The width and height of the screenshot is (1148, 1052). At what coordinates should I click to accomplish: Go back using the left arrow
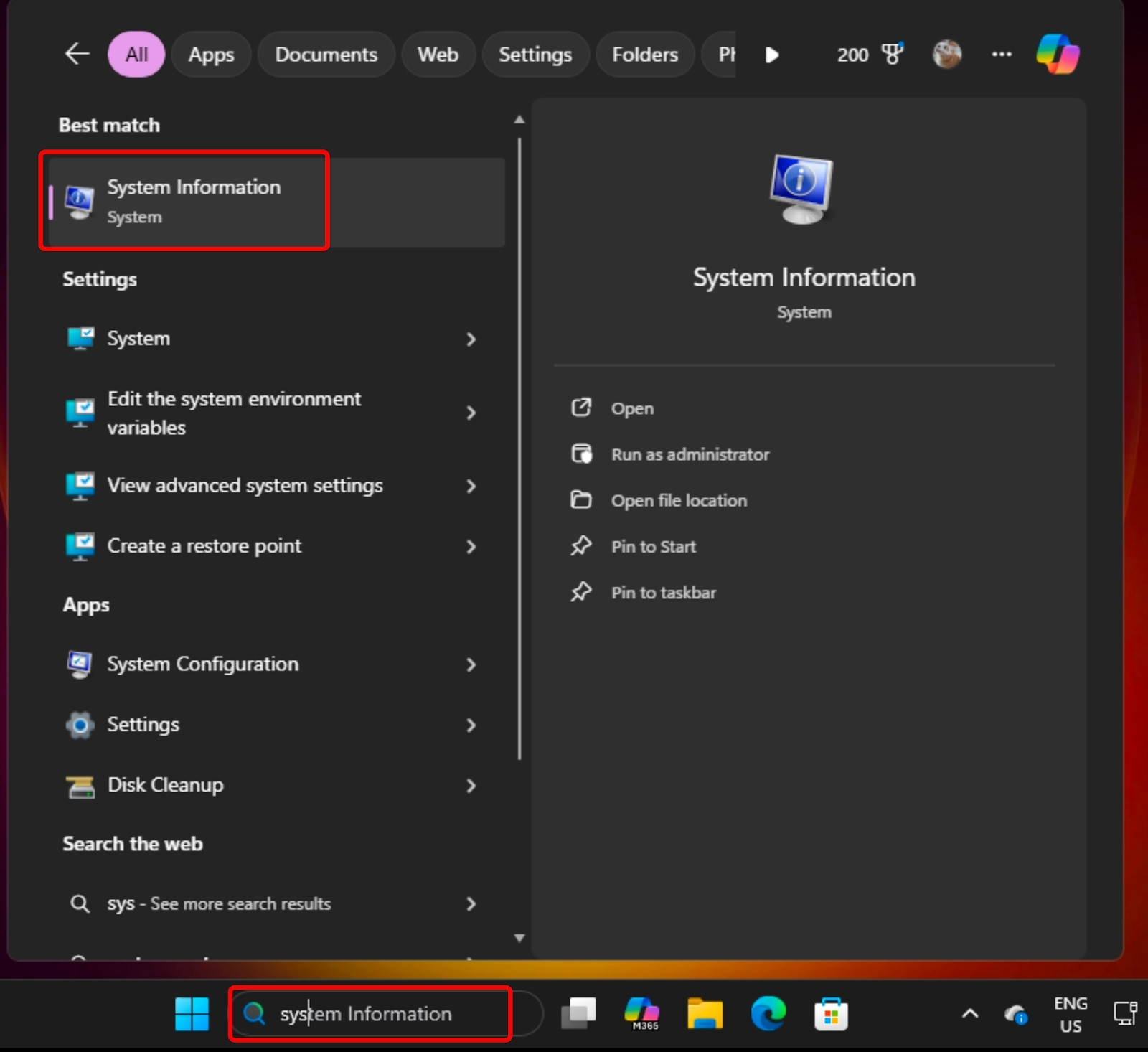[x=77, y=54]
